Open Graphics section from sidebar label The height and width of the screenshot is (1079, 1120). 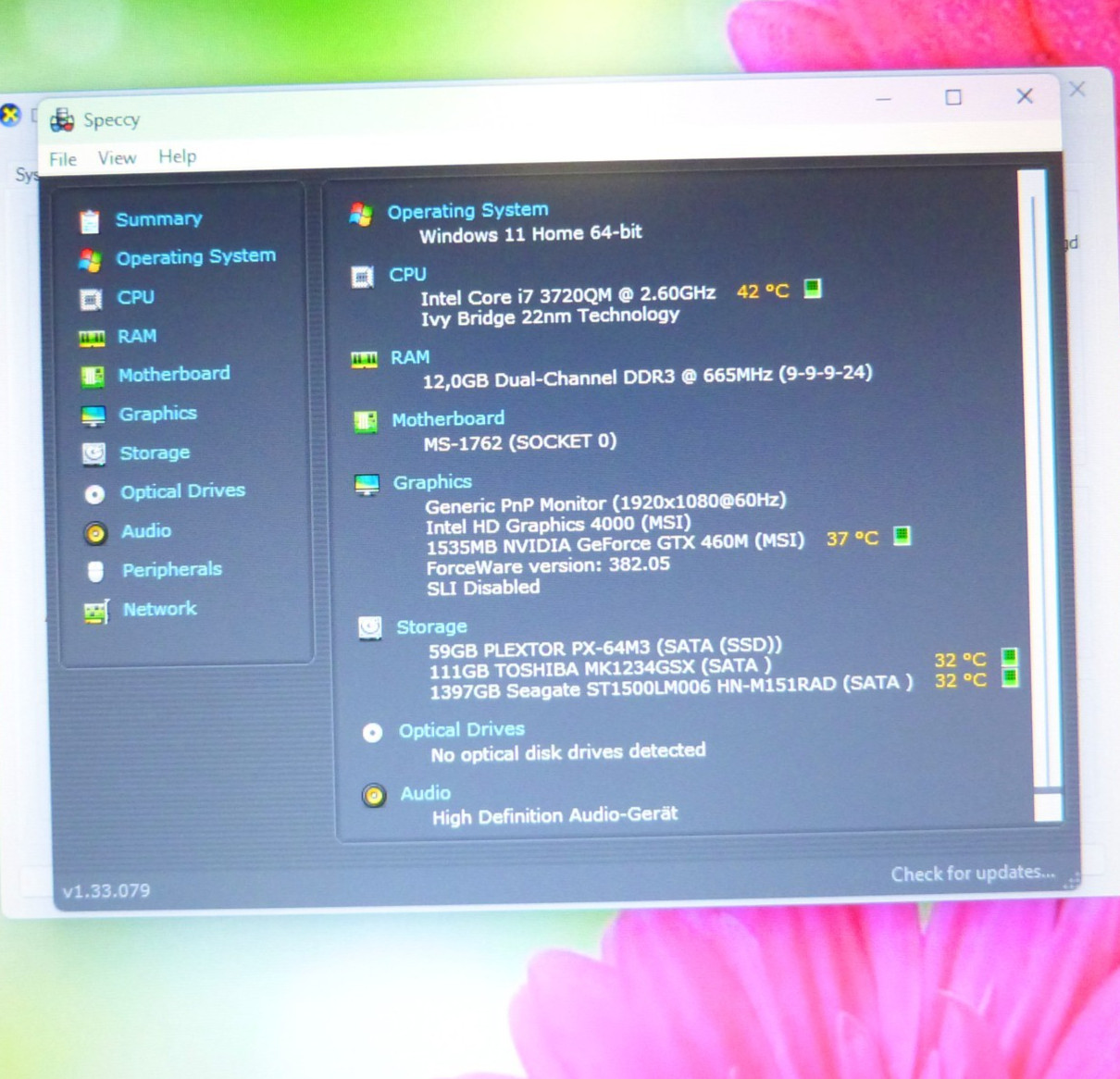(157, 414)
